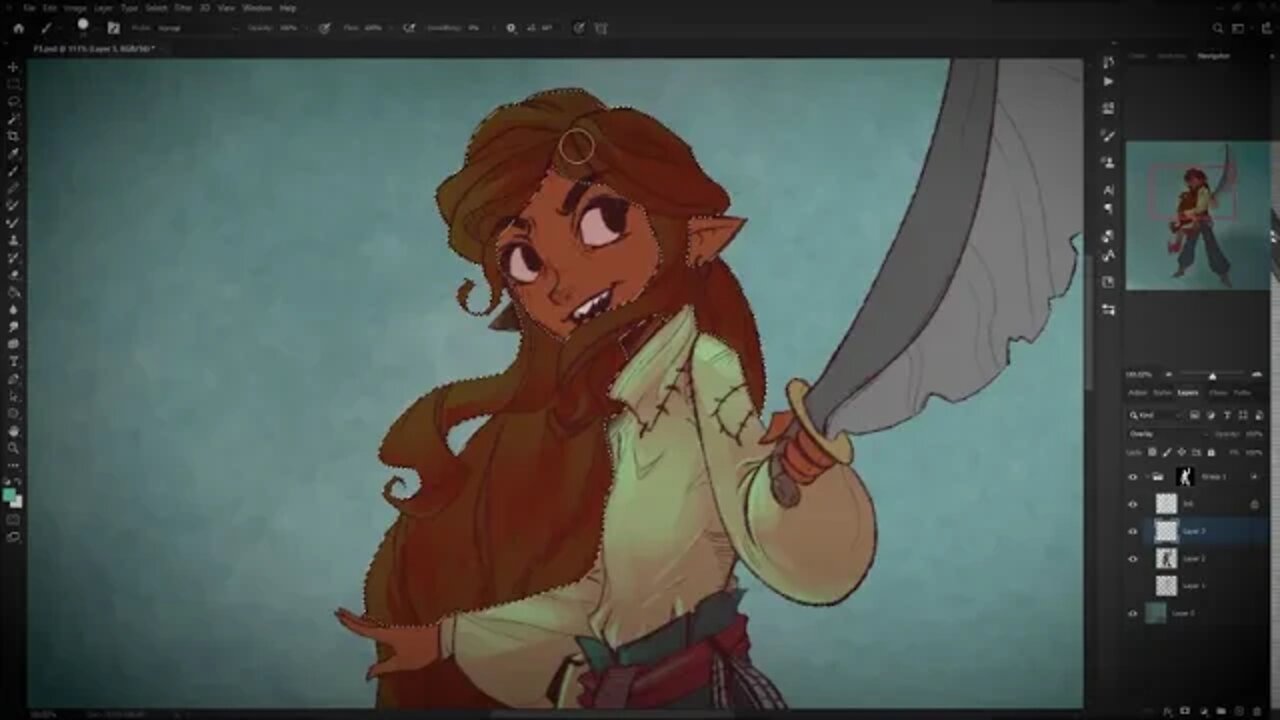The image size is (1280, 720).
Task: Enable airbrush-style build-up icon
Action: (x=409, y=28)
